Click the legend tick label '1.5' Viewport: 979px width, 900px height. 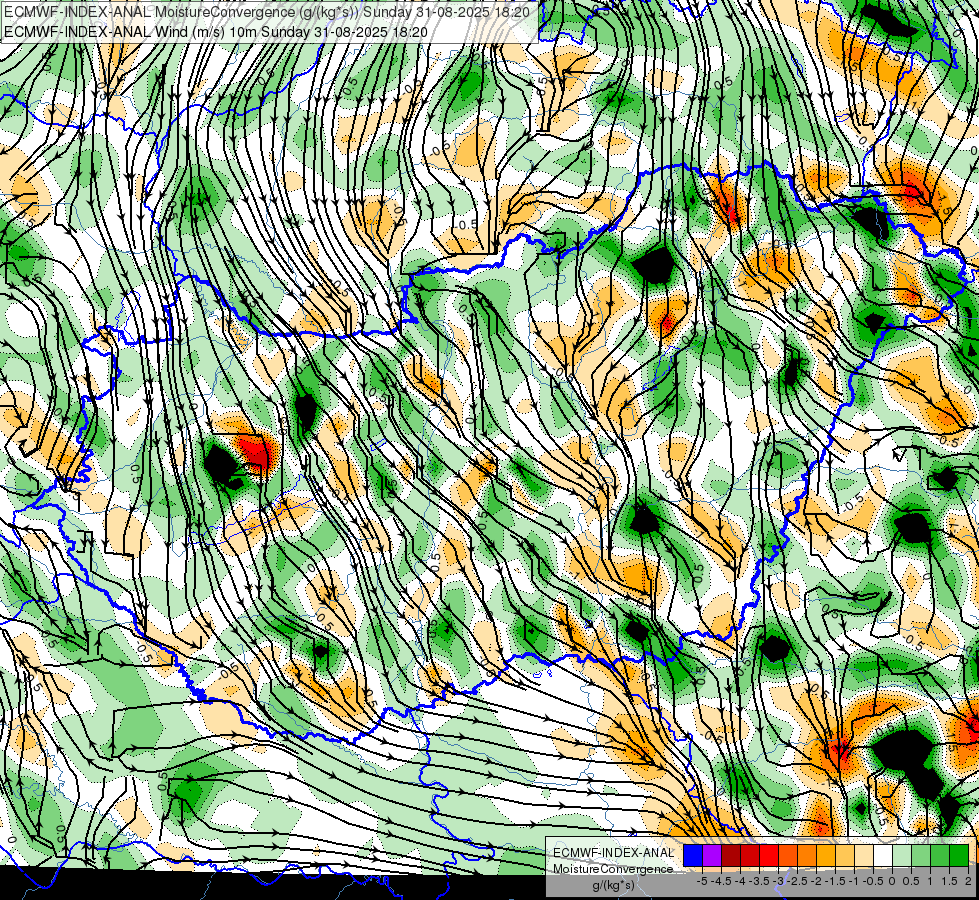pyautogui.click(x=950, y=881)
